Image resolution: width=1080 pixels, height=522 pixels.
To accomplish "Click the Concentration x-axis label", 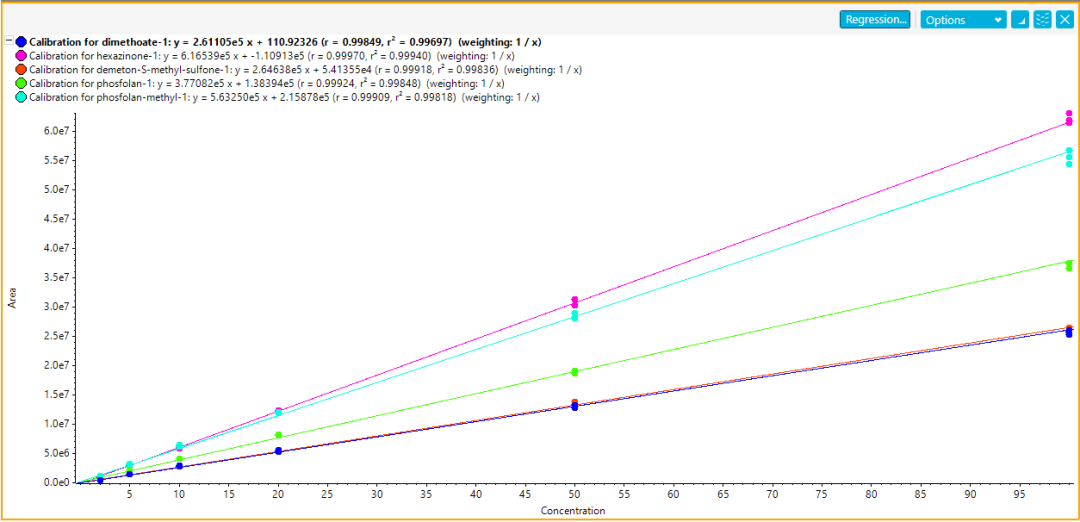I will coord(573,511).
